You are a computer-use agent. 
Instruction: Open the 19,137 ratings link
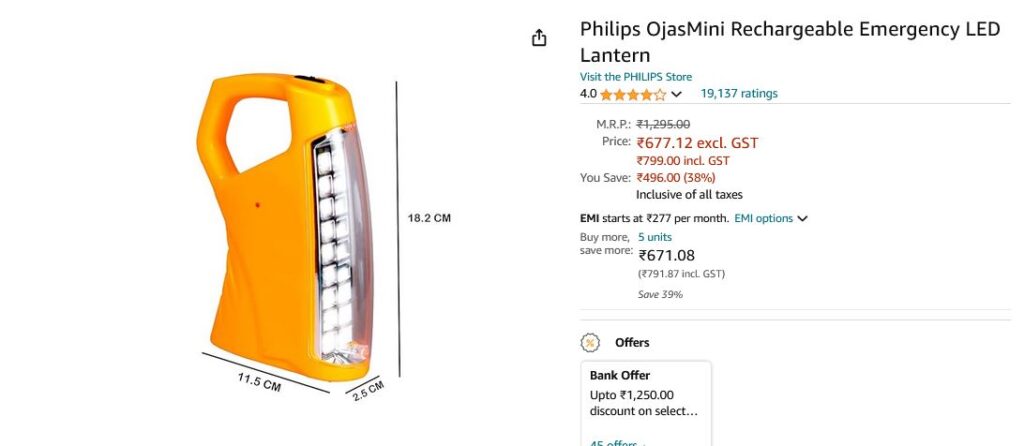[738, 94]
